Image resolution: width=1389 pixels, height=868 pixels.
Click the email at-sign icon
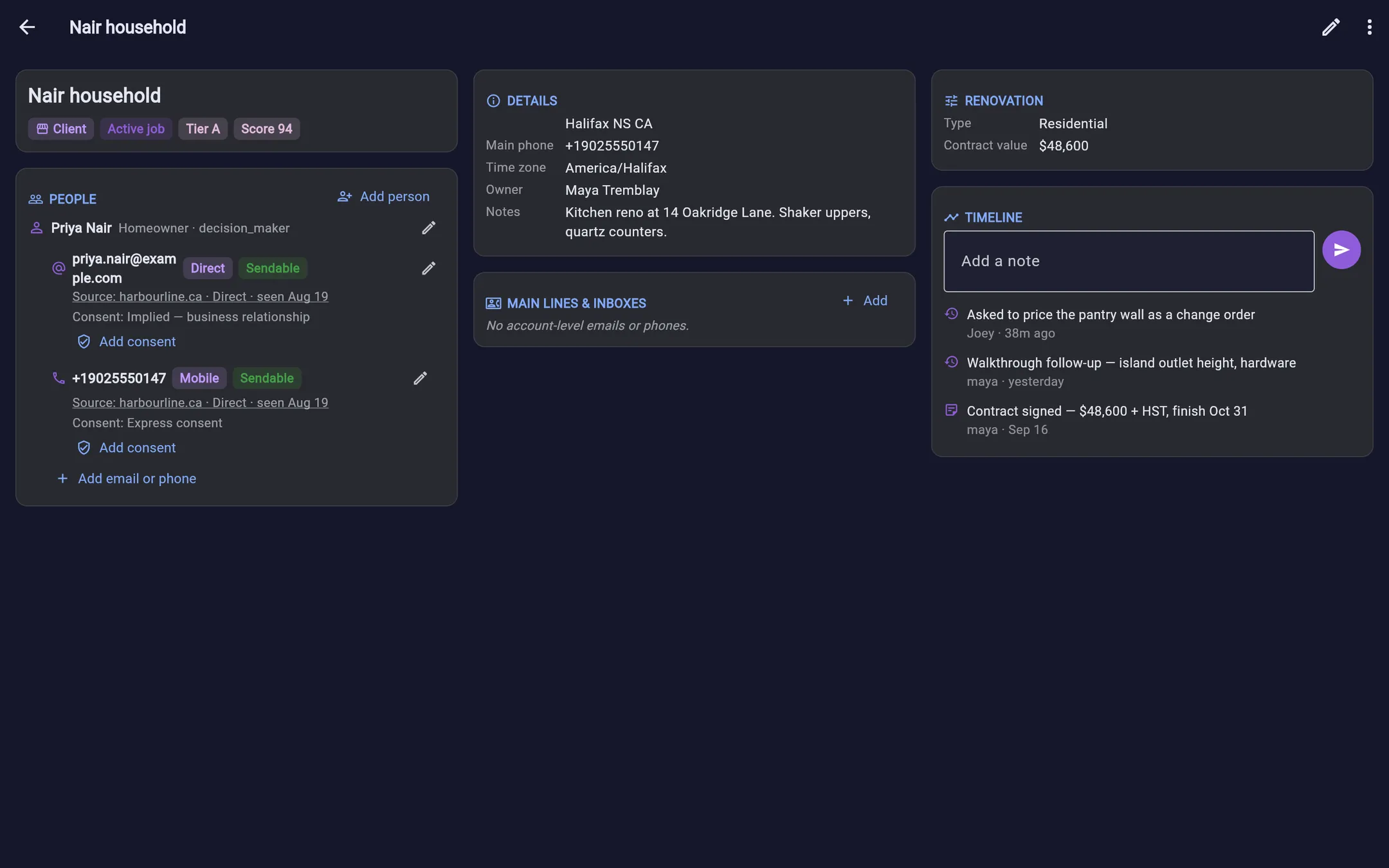(x=59, y=268)
